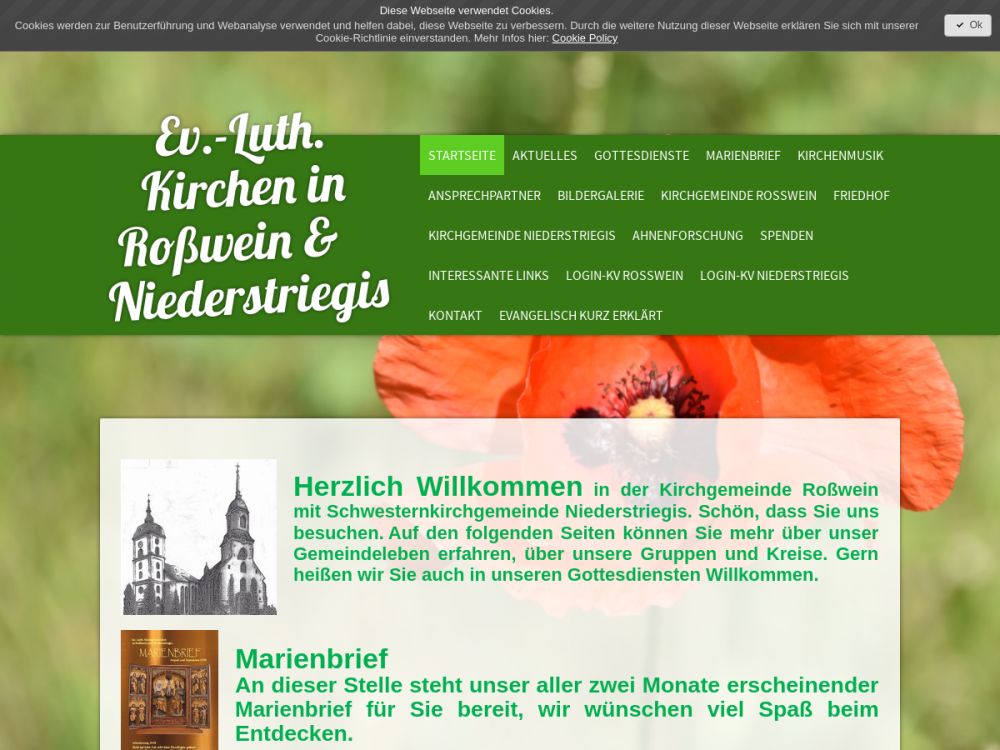Go to the Kontakt page
Viewport: 1000px width, 750px height.
pyautogui.click(x=455, y=315)
